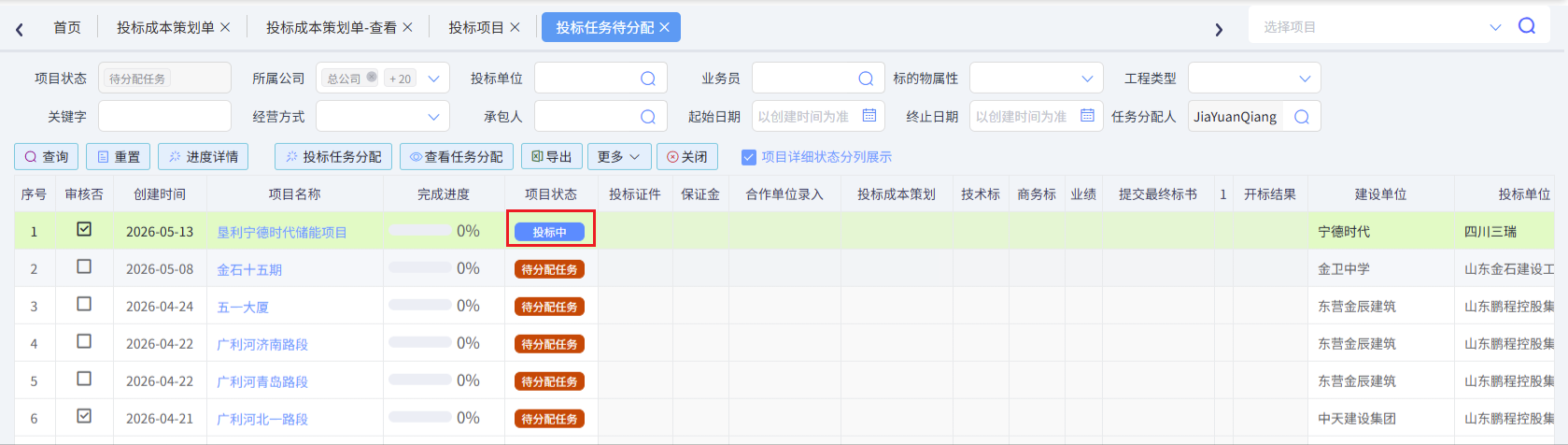
Task: Click the 投标成本策划 column header
Action: click(897, 194)
